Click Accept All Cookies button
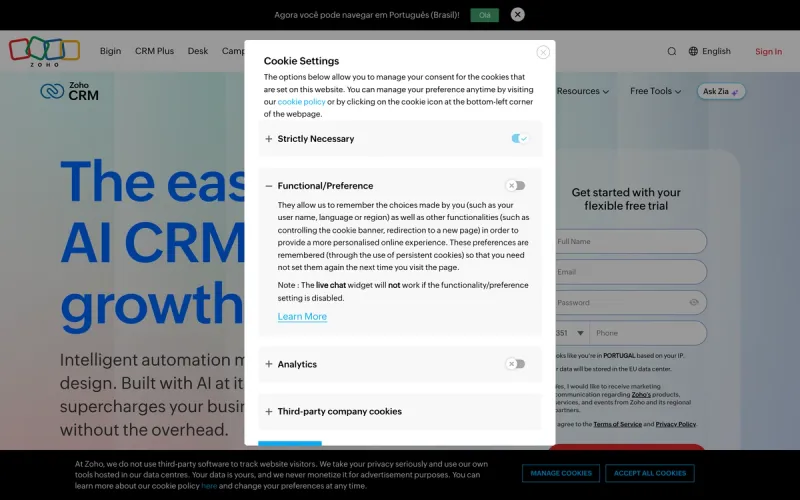The width and height of the screenshot is (800, 500). click(649, 473)
